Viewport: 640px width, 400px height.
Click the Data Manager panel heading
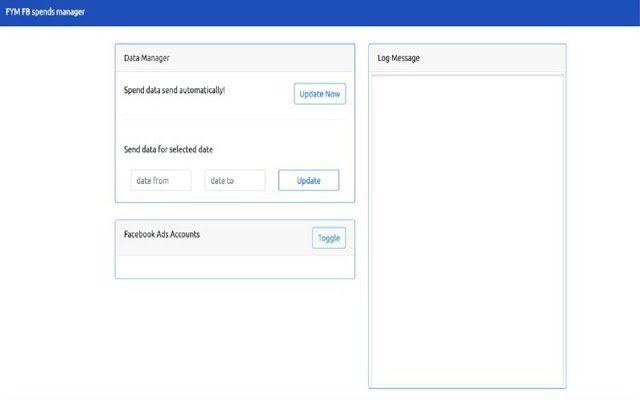click(147, 58)
